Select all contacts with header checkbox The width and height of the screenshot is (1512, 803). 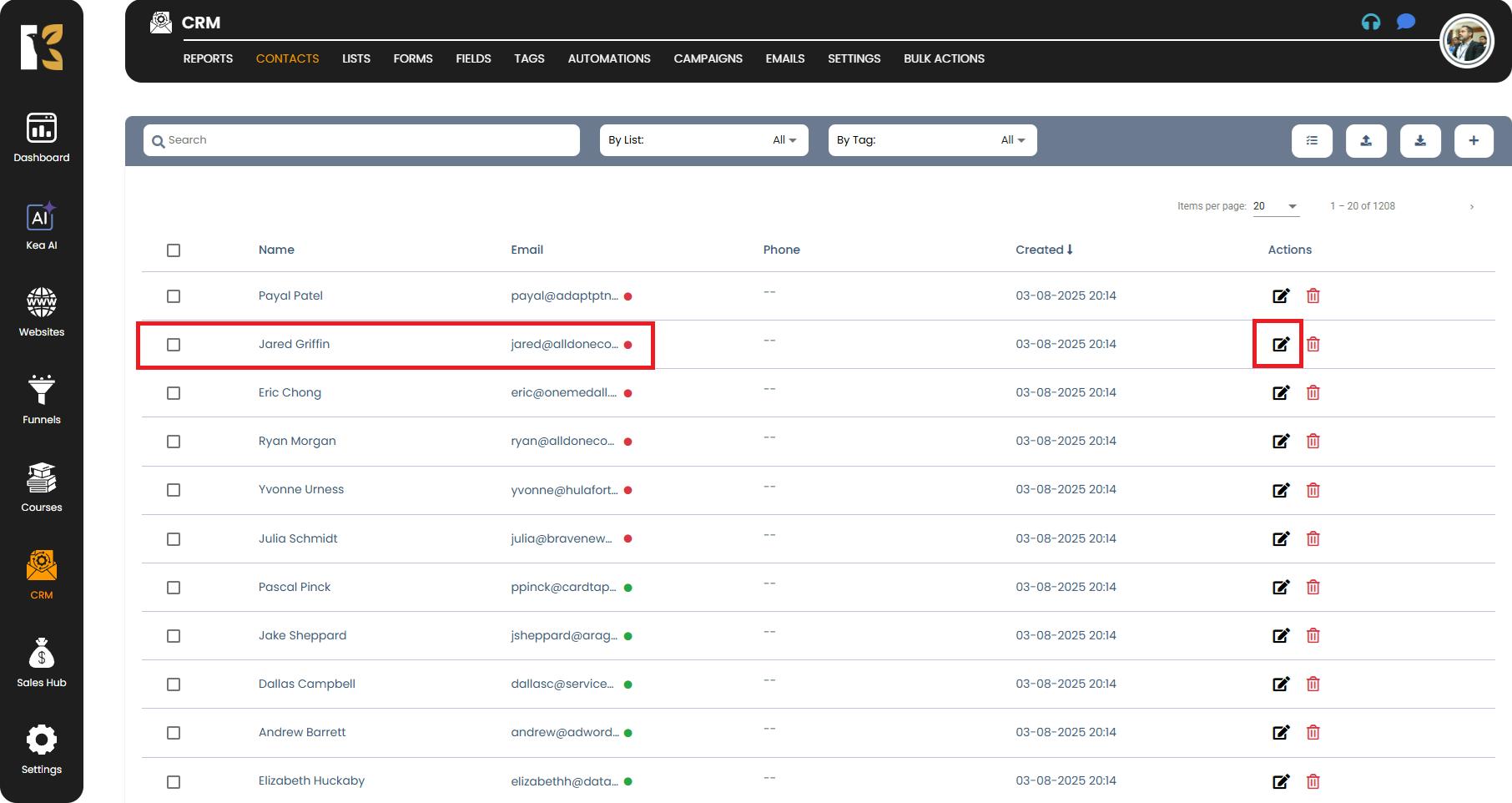tap(174, 250)
